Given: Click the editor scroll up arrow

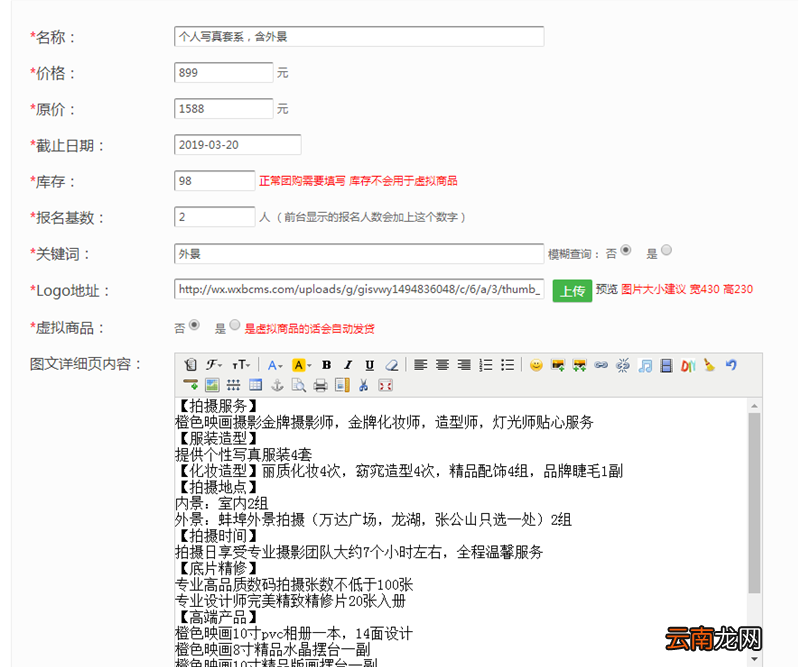Looking at the screenshot, I should (x=754, y=406).
